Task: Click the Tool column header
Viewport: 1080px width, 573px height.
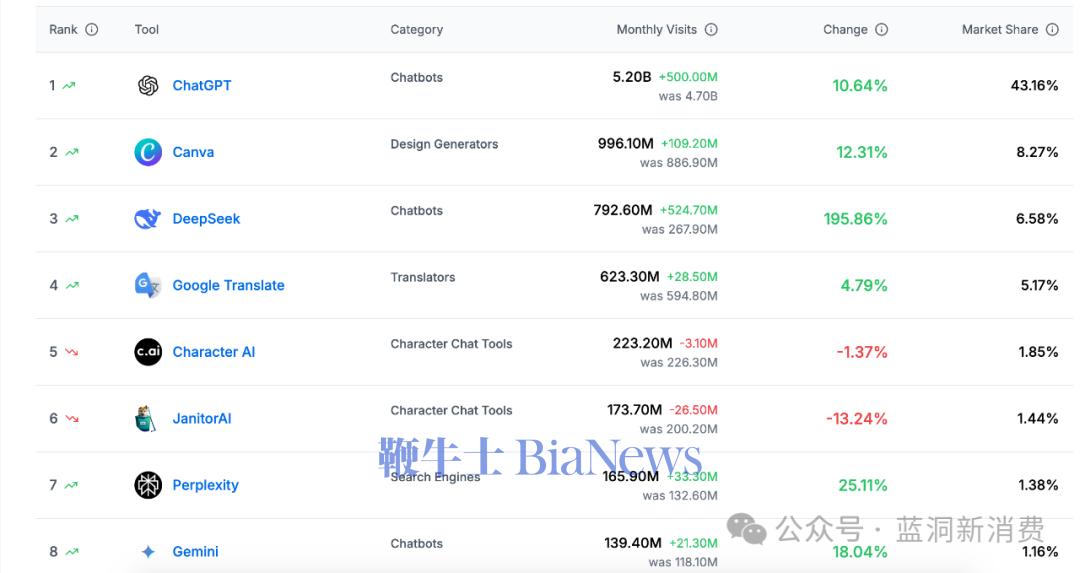Action: [x=147, y=30]
